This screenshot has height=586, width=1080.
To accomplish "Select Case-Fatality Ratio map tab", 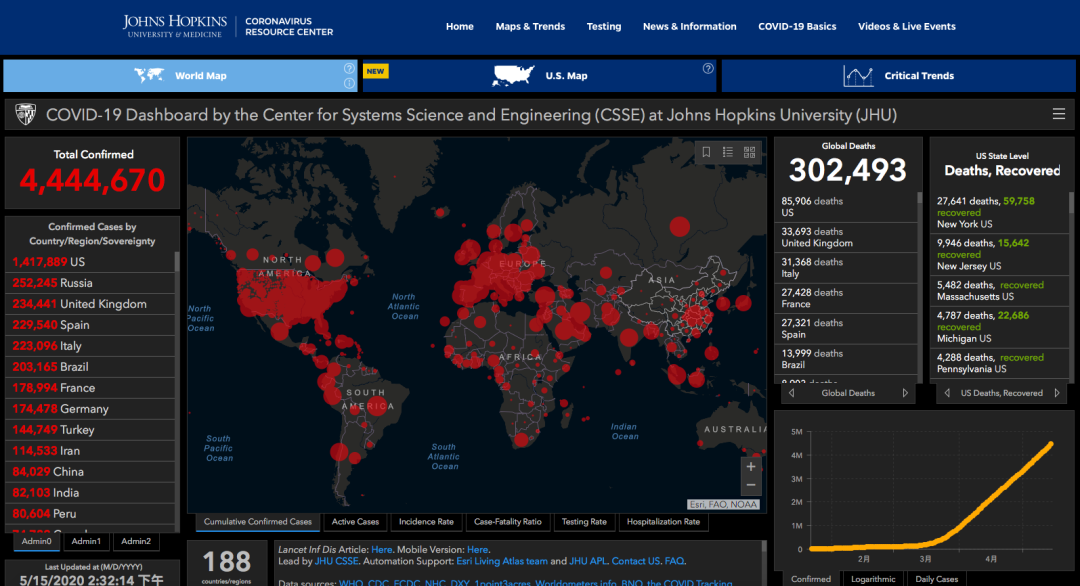I will click(508, 522).
